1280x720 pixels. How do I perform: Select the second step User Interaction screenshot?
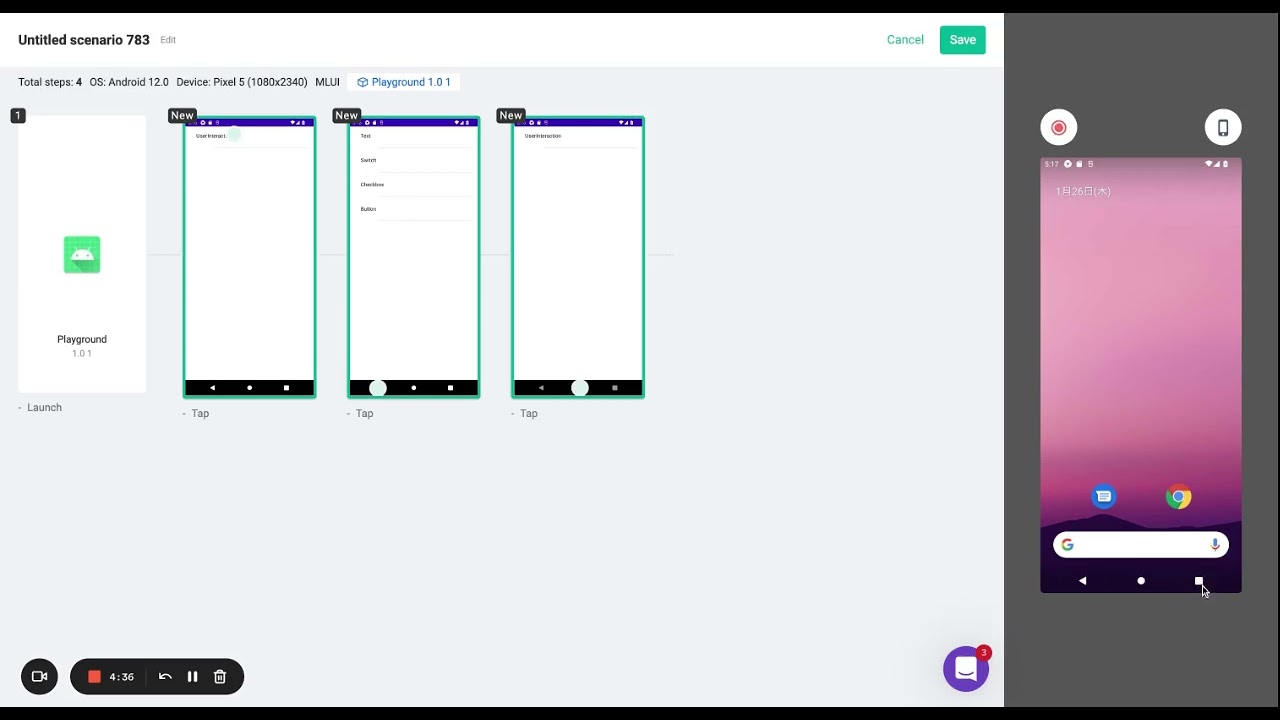click(x=249, y=257)
